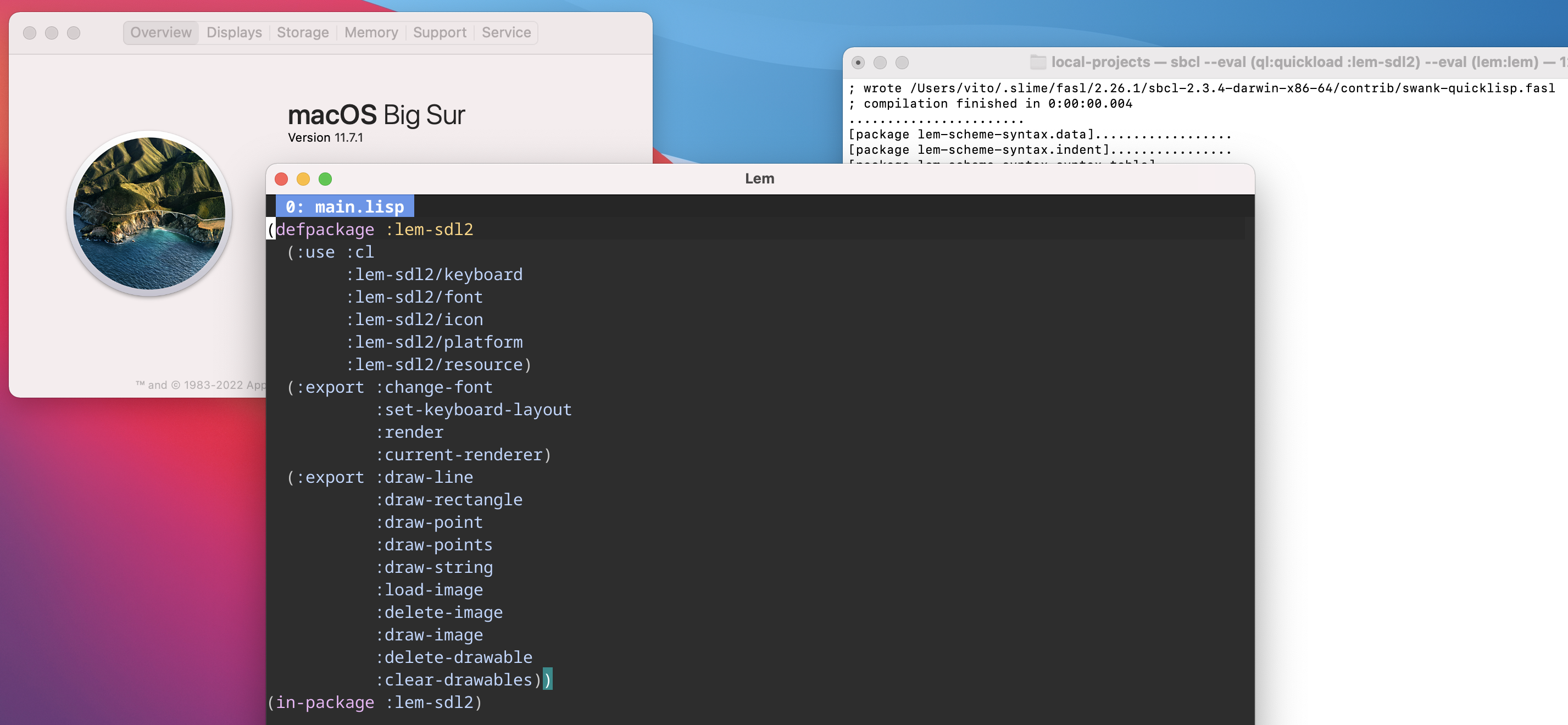Select the Overview tab in About This Mac
This screenshot has width=1568, height=725.
pyautogui.click(x=160, y=32)
